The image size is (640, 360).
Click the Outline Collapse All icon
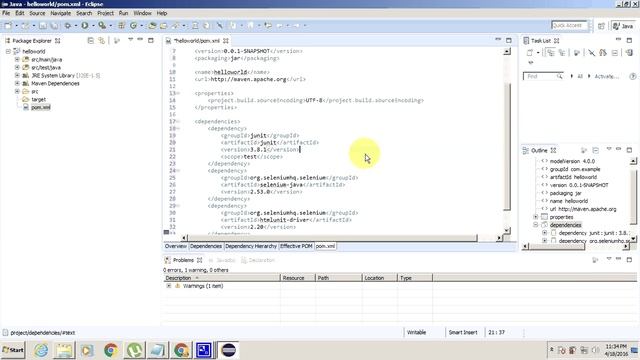click(x=596, y=150)
